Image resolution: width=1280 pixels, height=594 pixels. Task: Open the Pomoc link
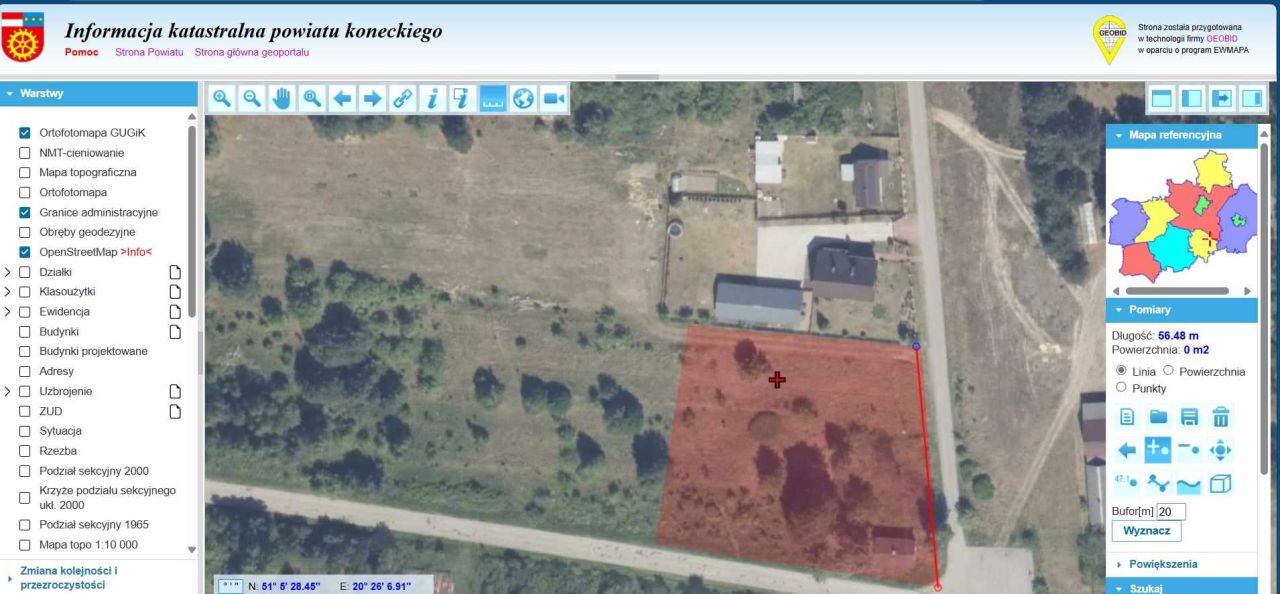point(81,52)
